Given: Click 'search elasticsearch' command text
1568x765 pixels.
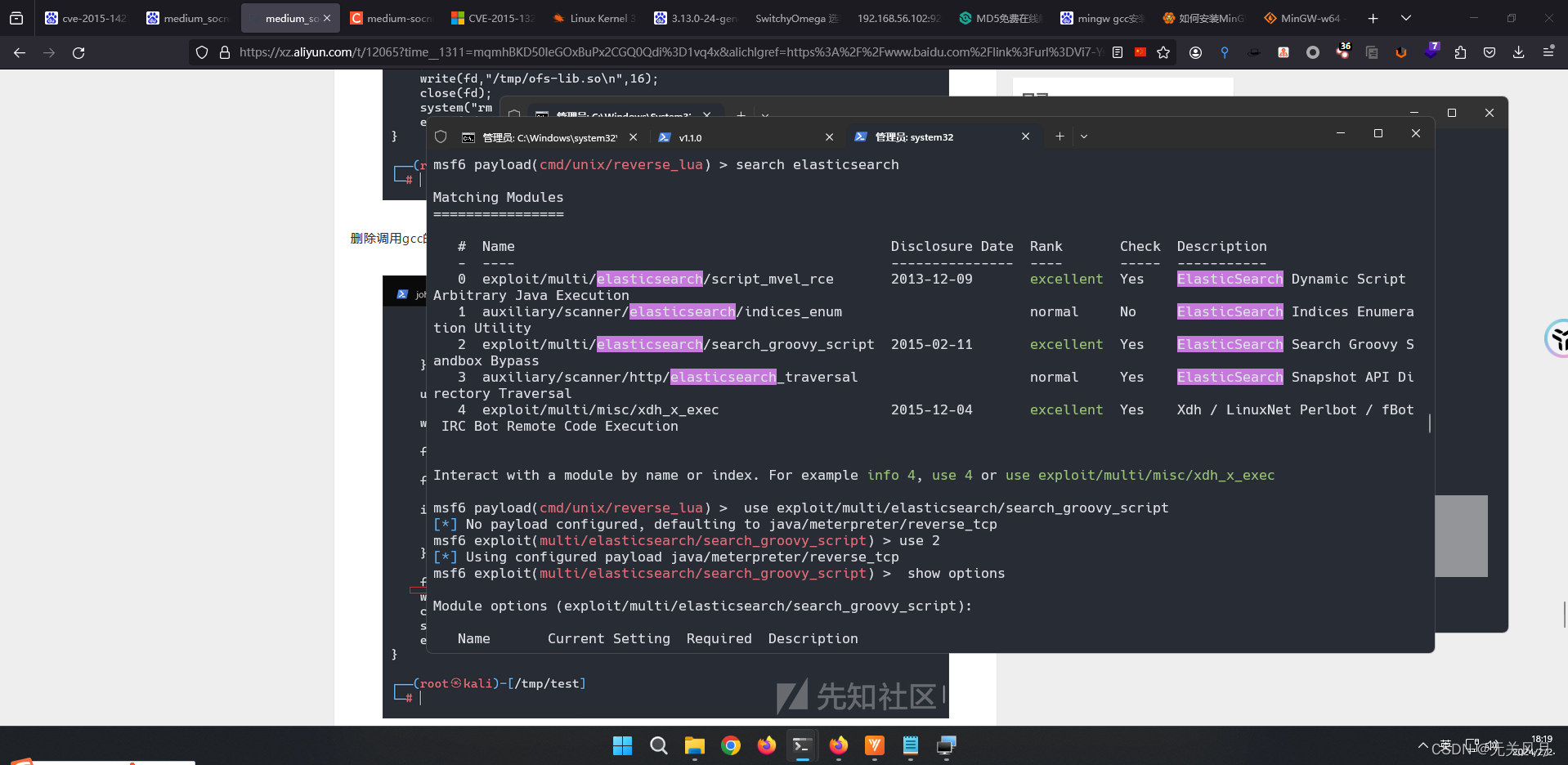Looking at the screenshot, I should [x=818, y=164].
